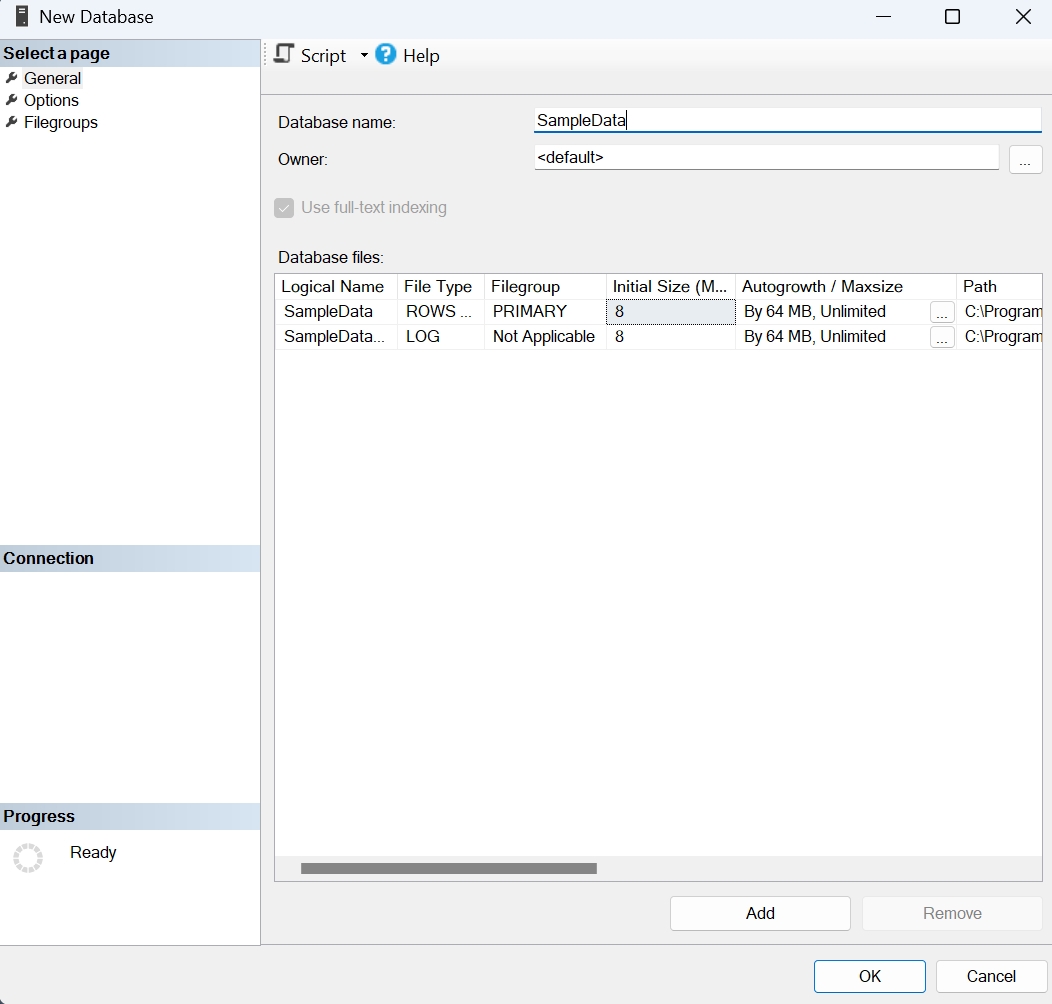Select Initial Size cell for ROWS file
1052x1004 pixels.
[670, 312]
